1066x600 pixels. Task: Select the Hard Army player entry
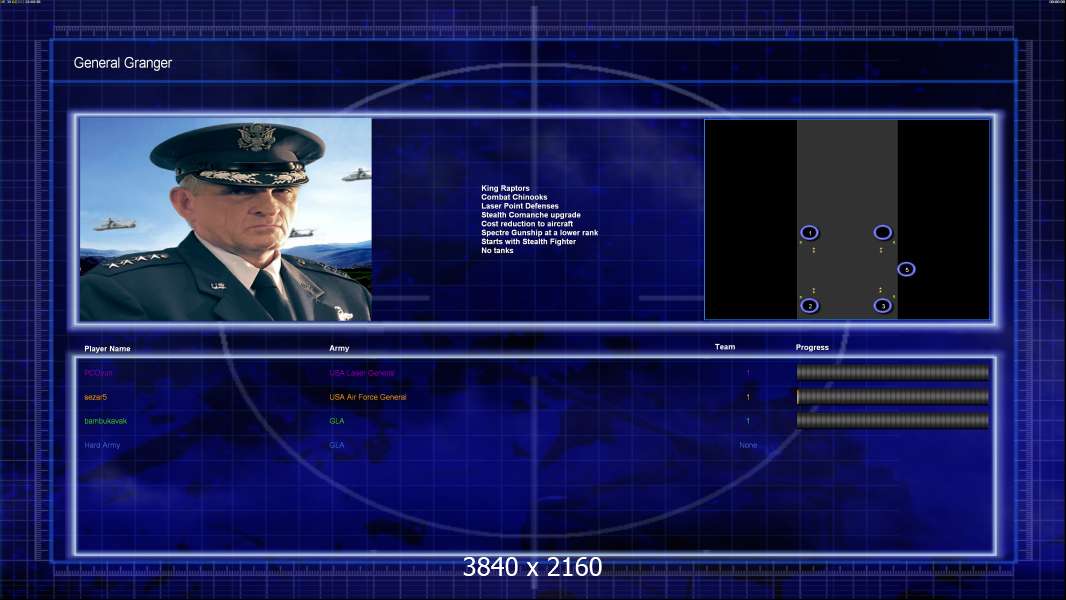point(102,445)
